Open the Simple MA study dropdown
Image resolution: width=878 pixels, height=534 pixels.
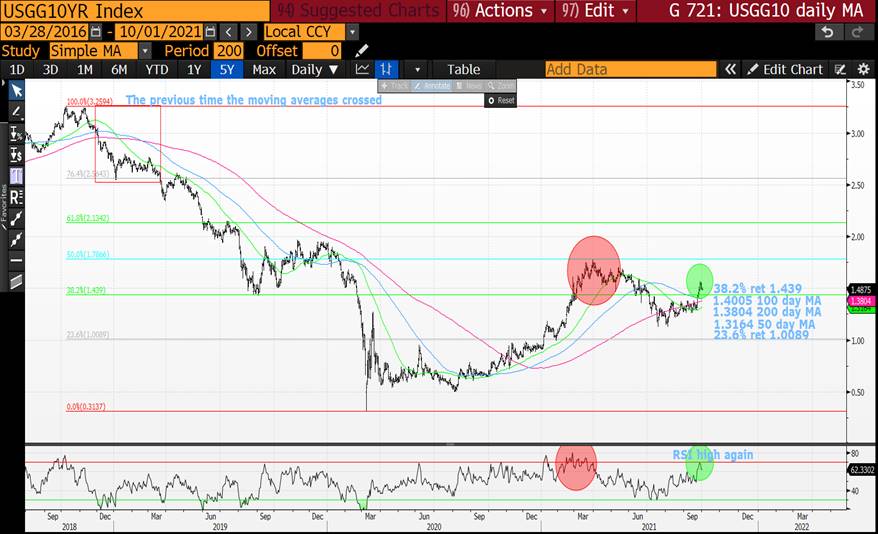click(145, 50)
